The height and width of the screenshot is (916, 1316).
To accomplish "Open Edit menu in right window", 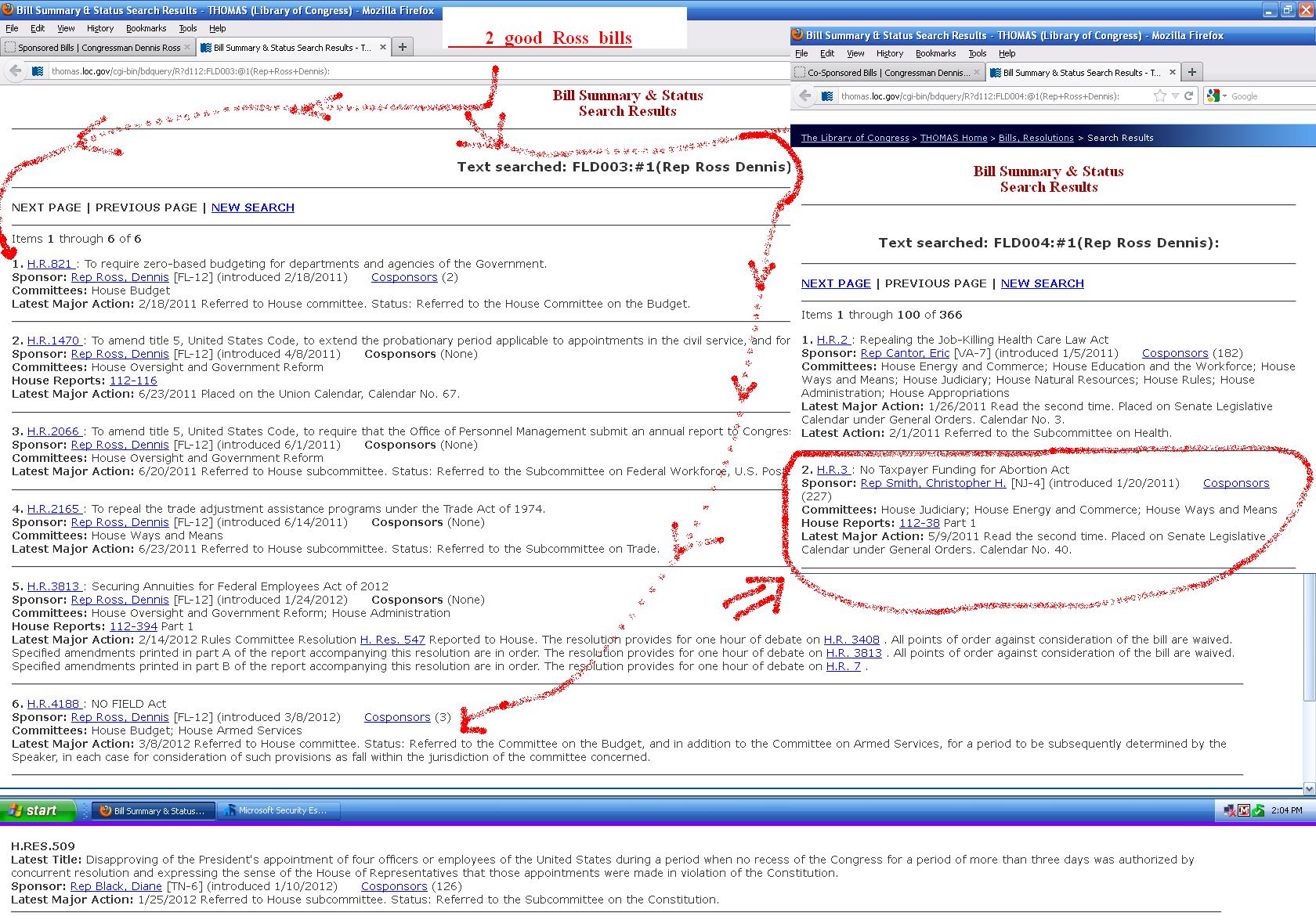I will pos(827,53).
